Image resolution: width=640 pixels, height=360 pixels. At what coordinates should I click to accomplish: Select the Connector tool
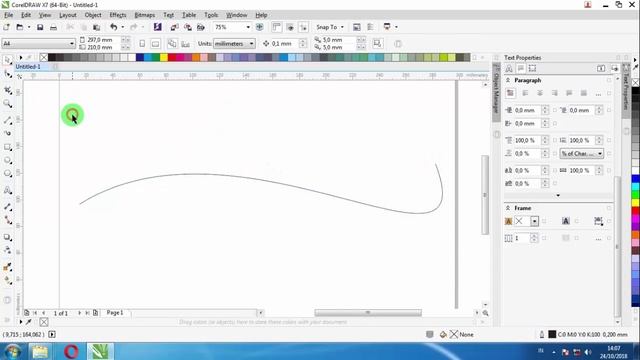(x=7, y=220)
